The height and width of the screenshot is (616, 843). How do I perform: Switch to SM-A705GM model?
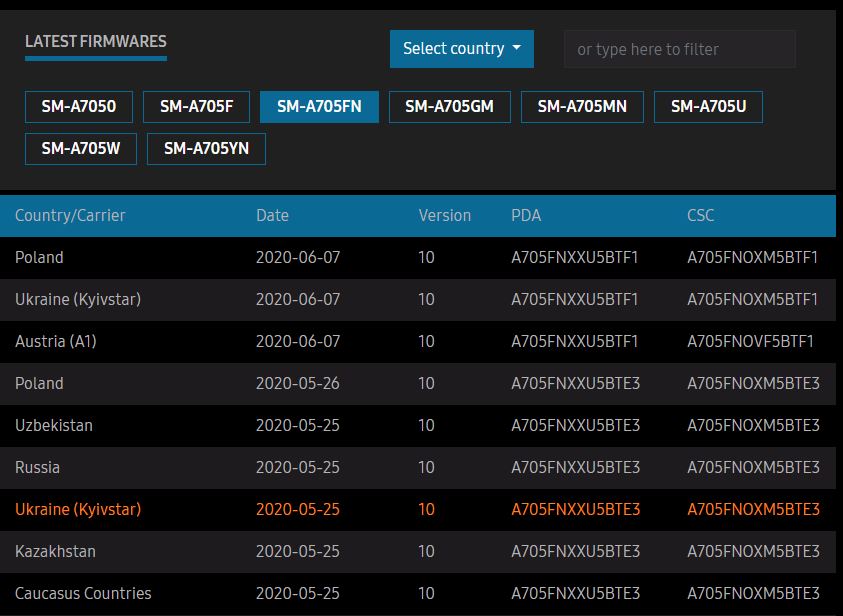click(x=449, y=106)
